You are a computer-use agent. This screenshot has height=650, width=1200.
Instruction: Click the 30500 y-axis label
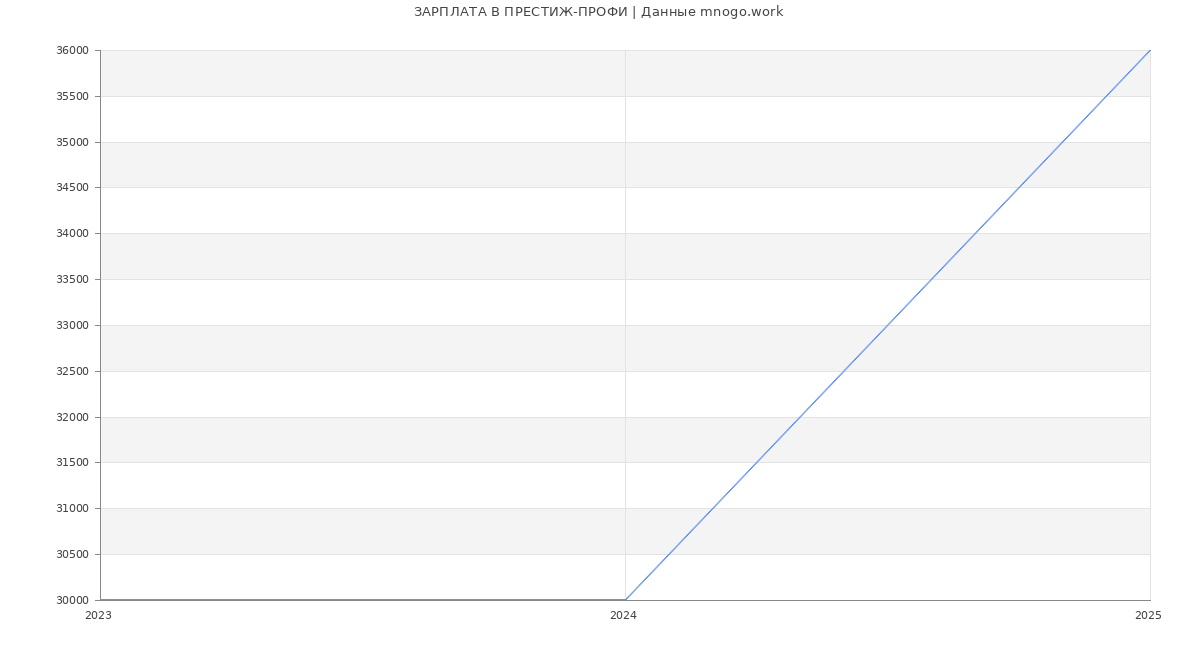(x=72, y=555)
